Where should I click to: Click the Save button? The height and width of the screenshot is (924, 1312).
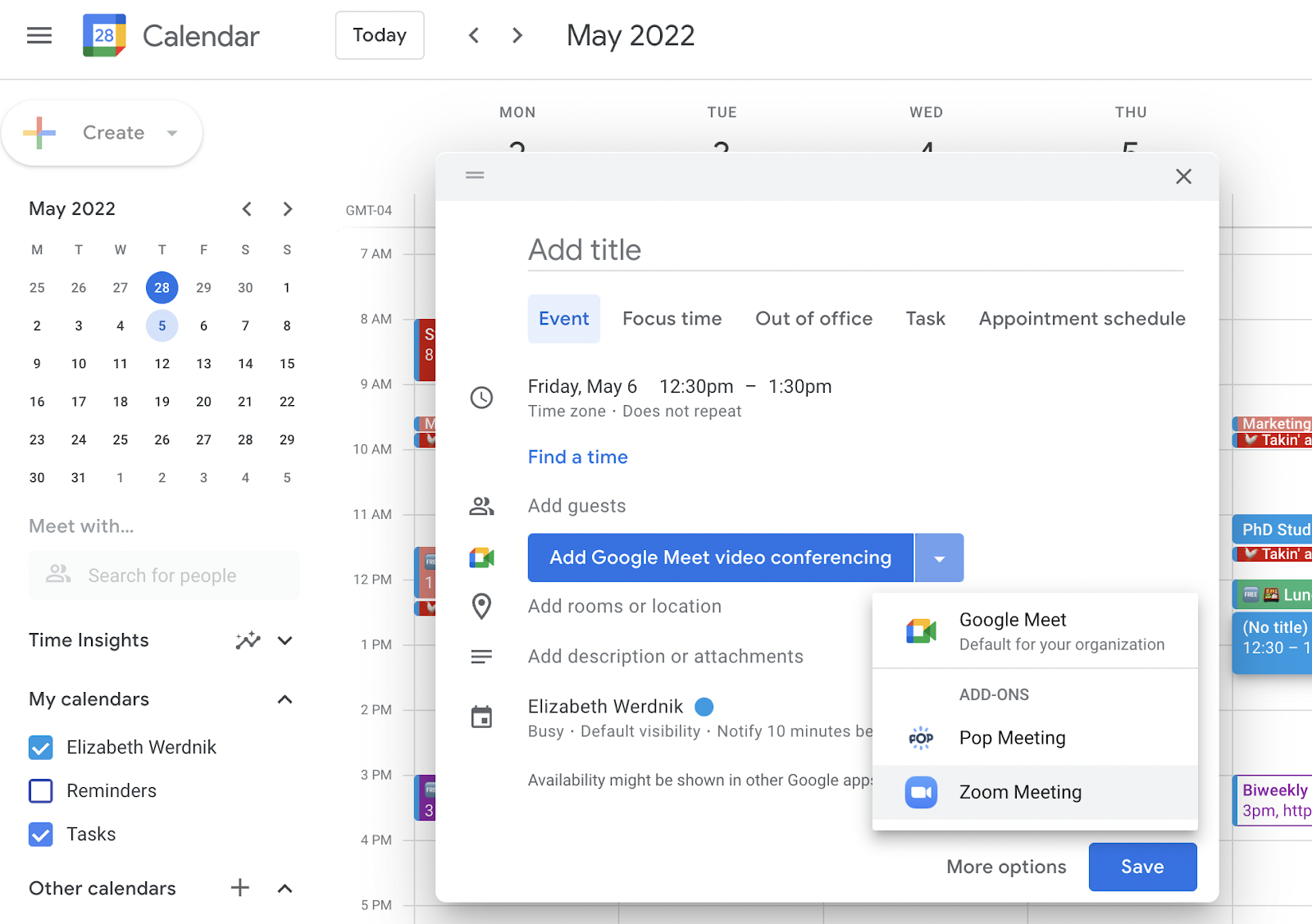1142,867
